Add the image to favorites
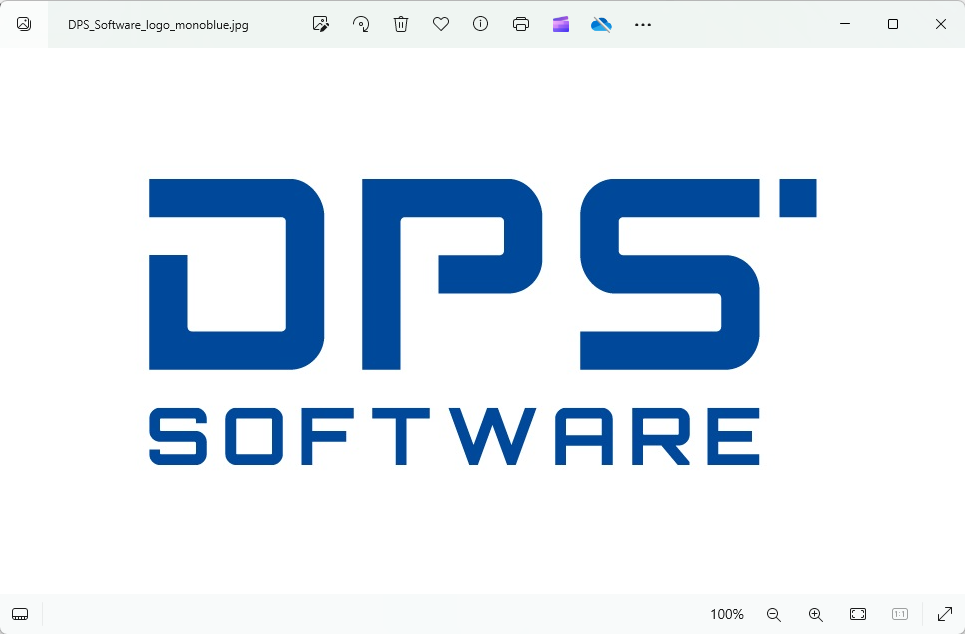This screenshot has width=965, height=634. 441,24
